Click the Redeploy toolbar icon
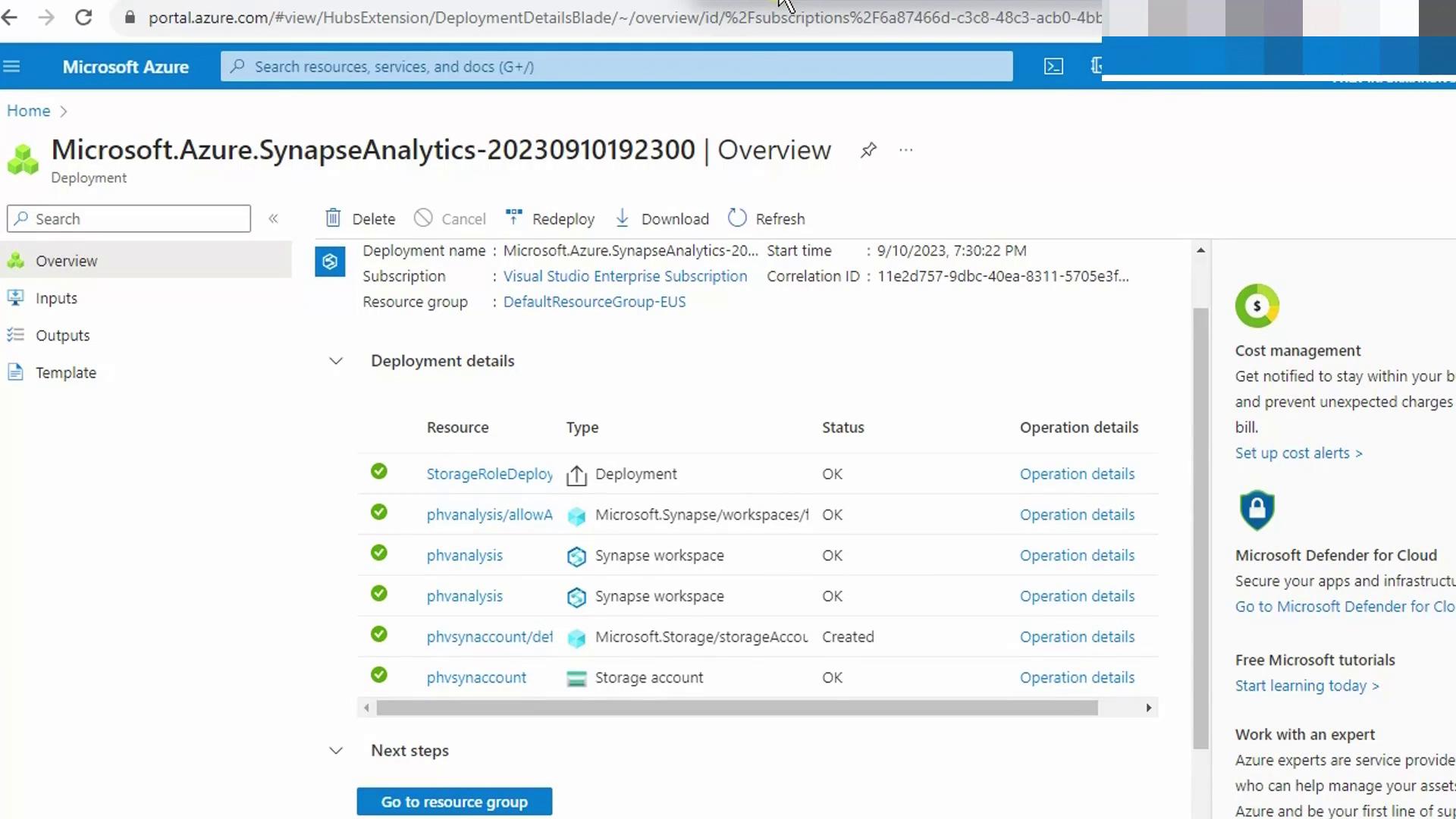 [513, 218]
